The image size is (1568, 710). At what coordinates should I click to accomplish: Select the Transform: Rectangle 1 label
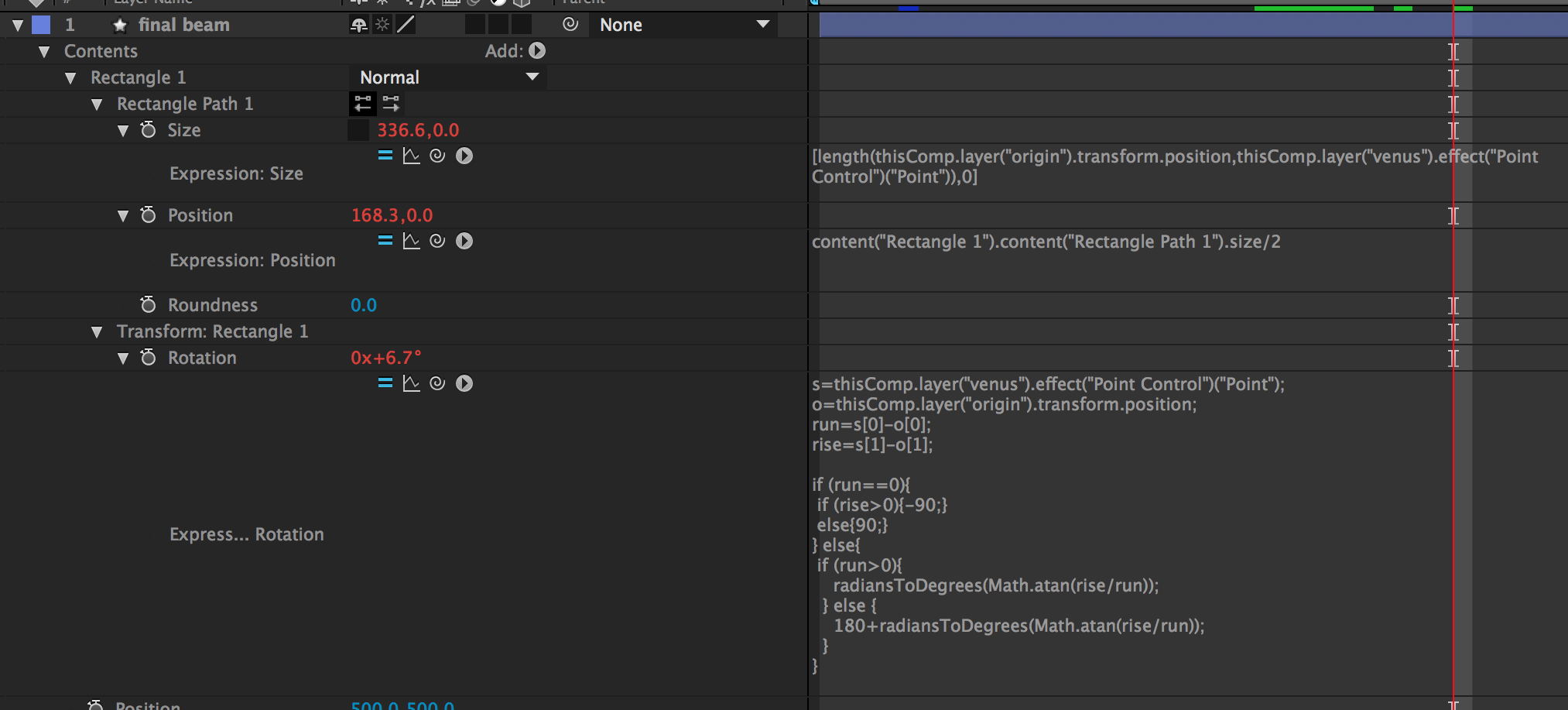tap(213, 331)
